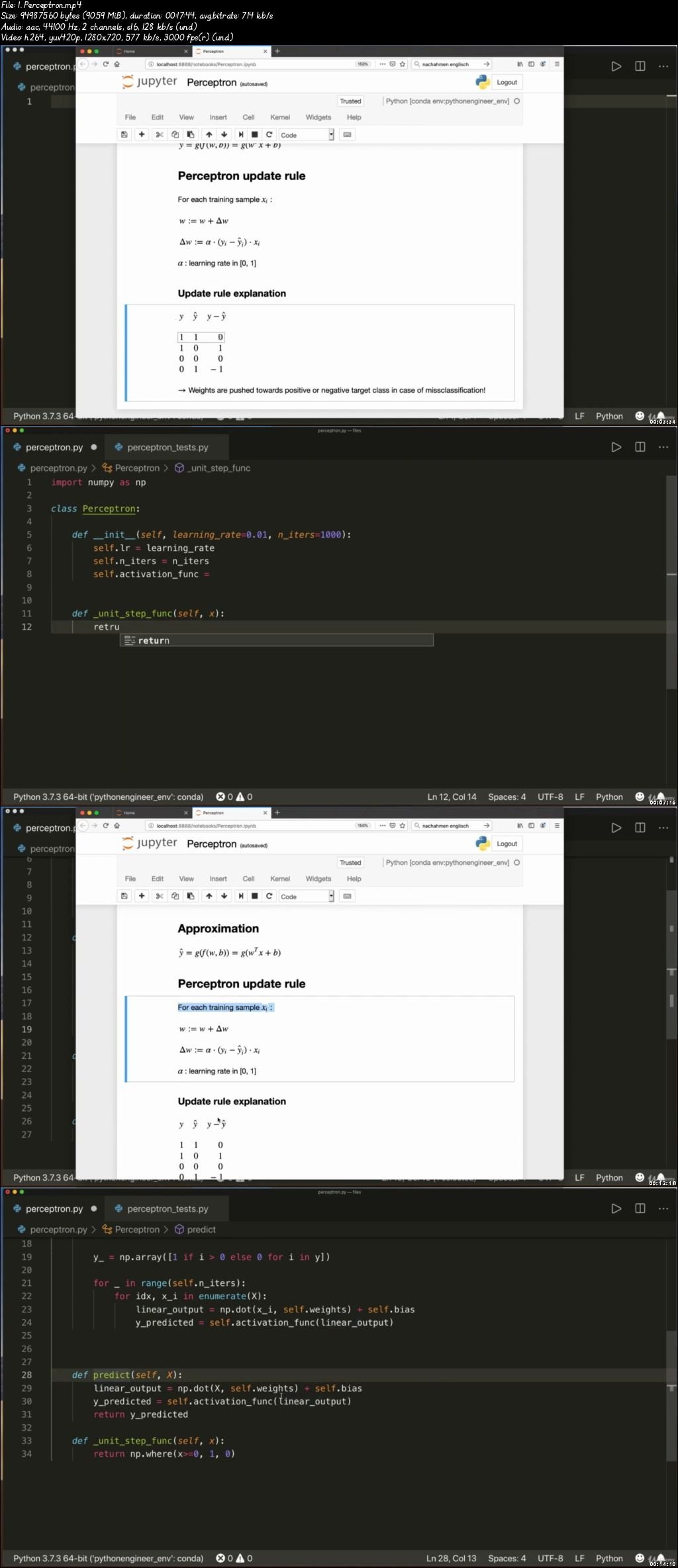678x1568 pixels.
Task: In 00:12:18 frame, open Jupyter Insert menu
Action: [218, 879]
